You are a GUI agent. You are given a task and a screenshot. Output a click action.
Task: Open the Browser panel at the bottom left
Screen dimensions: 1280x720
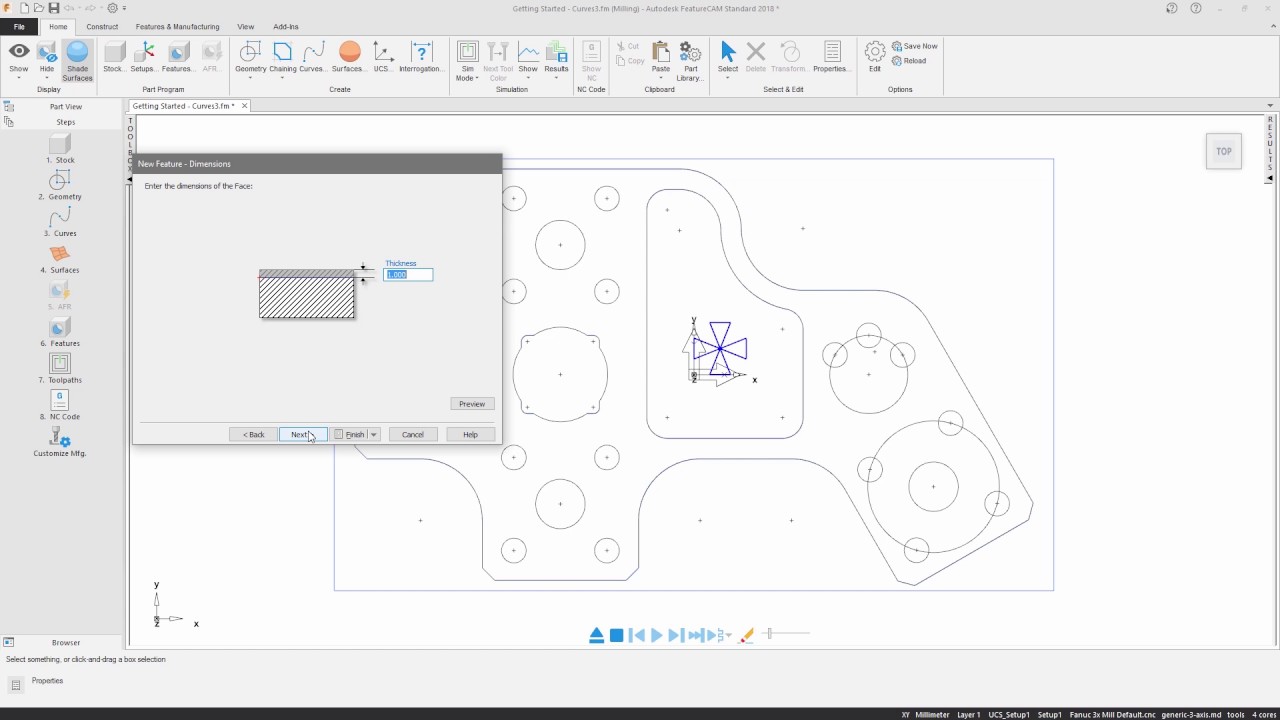click(x=66, y=643)
